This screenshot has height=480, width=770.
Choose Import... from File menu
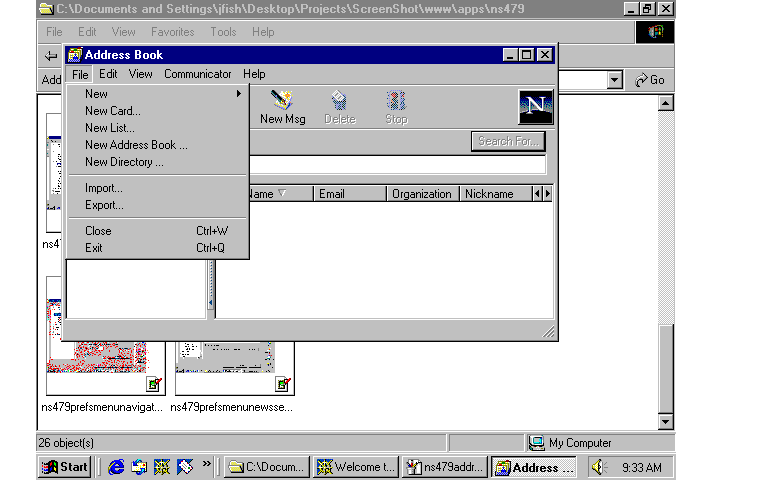pyautogui.click(x=158, y=188)
